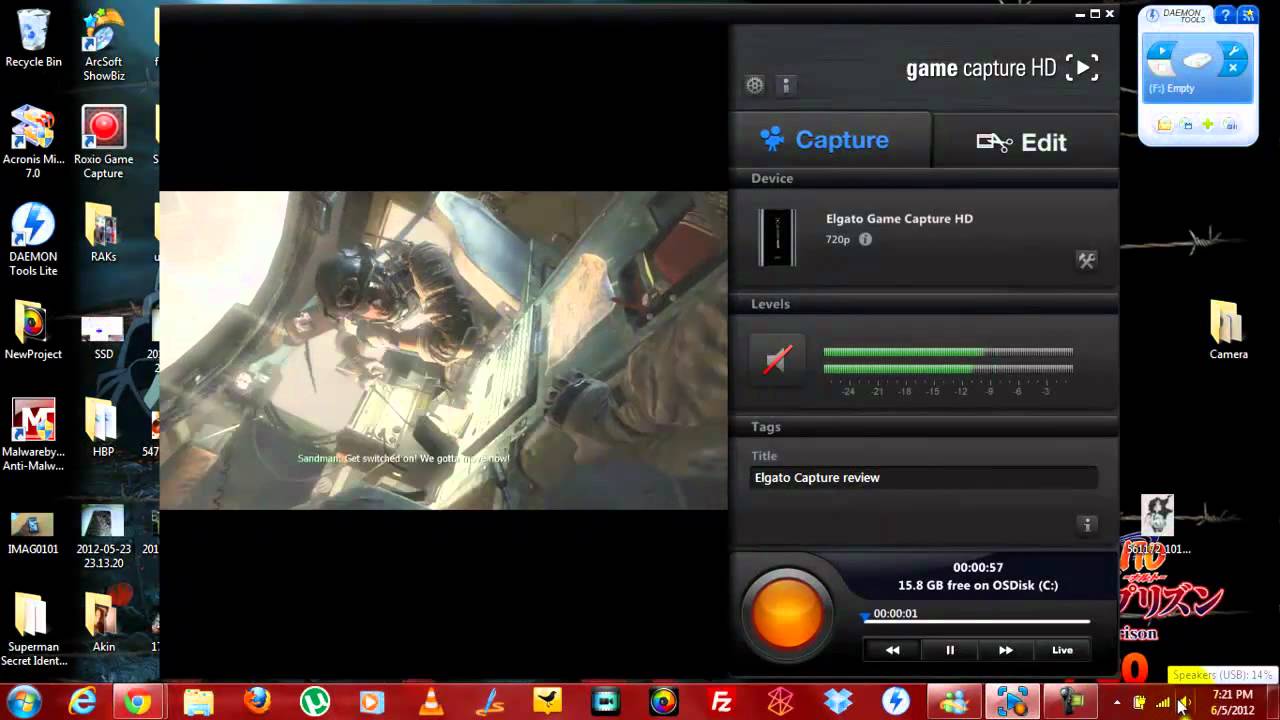Fast forward the capture playback

click(x=1006, y=650)
